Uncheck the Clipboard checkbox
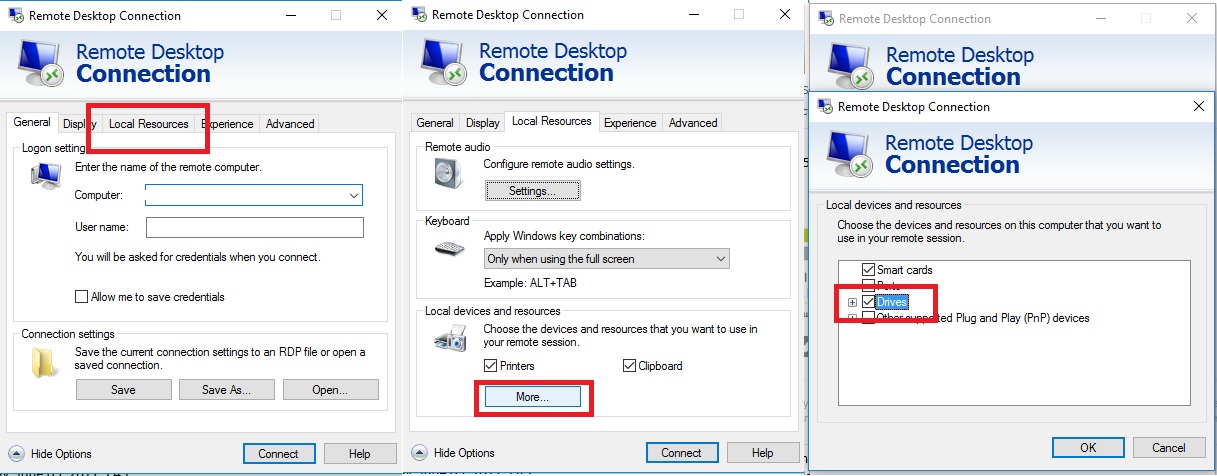This screenshot has height=476, width=1217. (x=629, y=366)
